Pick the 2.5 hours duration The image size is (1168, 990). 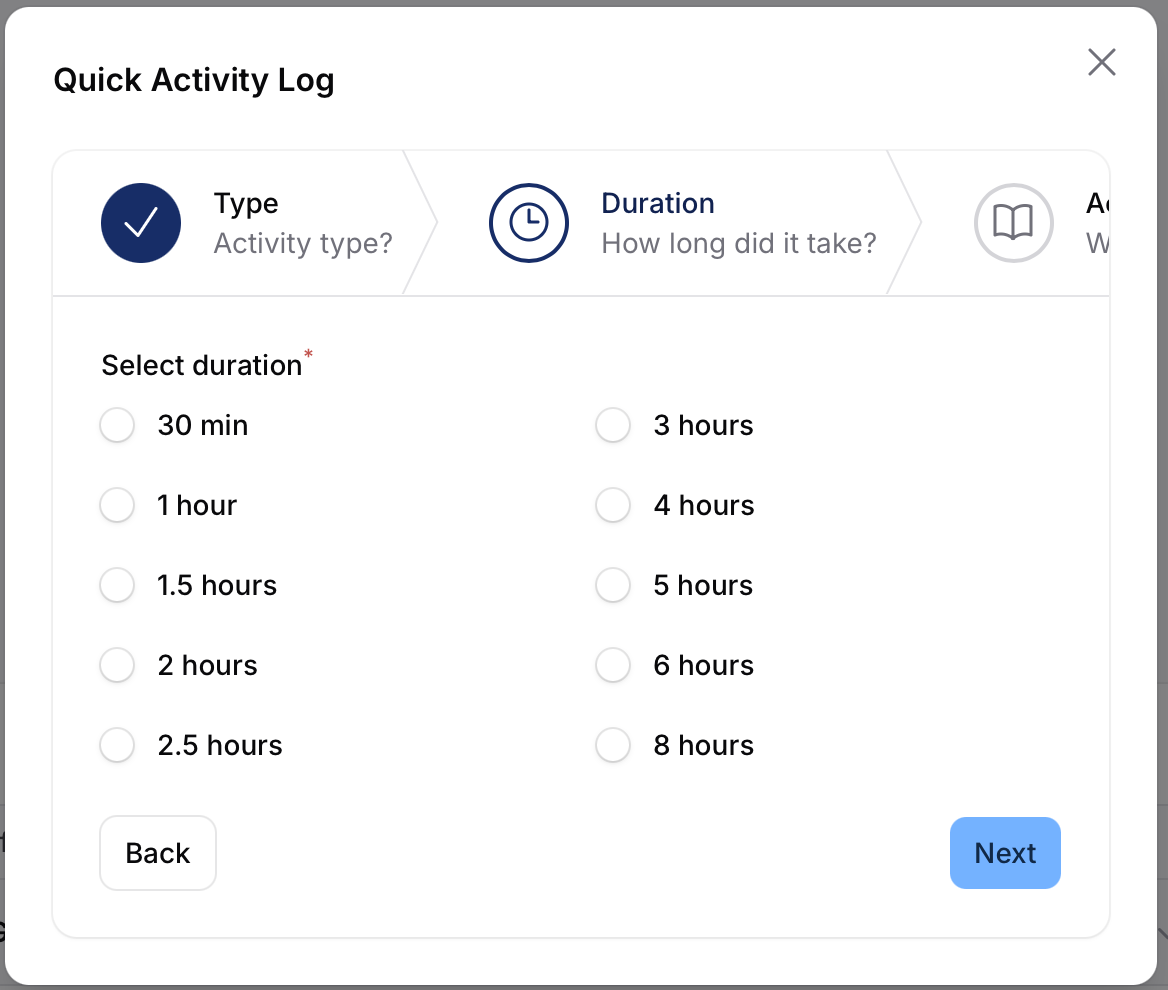click(117, 745)
